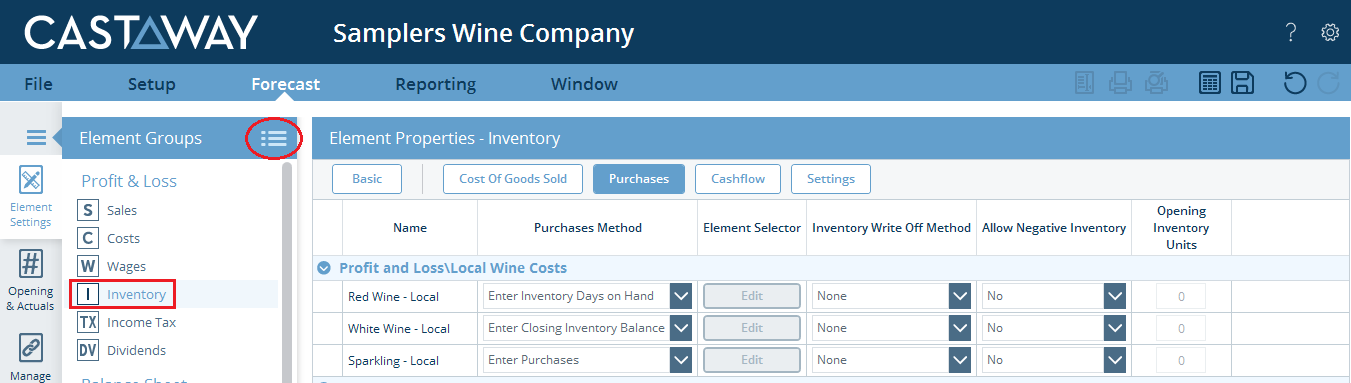Open the settings gear icon
The height and width of the screenshot is (383, 1351).
(x=1330, y=33)
